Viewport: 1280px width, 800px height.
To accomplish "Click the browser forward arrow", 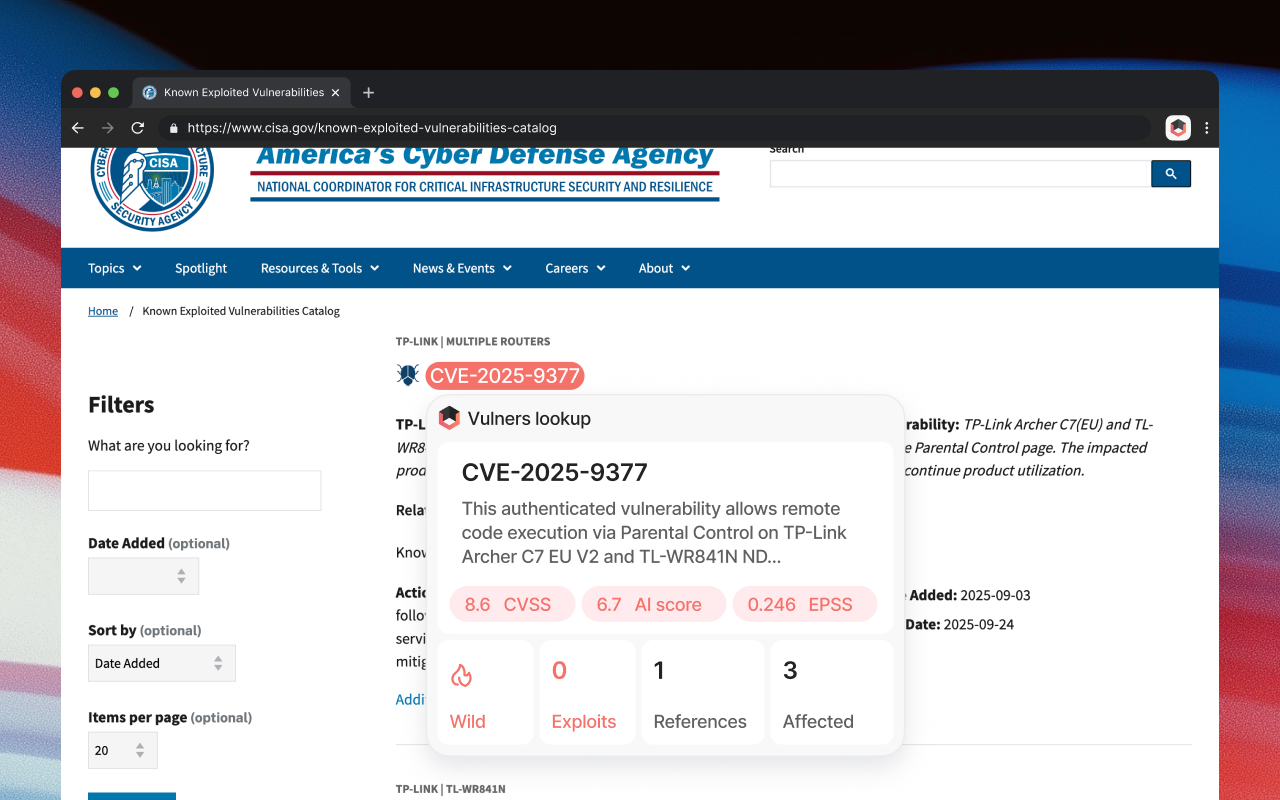I will [x=108, y=128].
